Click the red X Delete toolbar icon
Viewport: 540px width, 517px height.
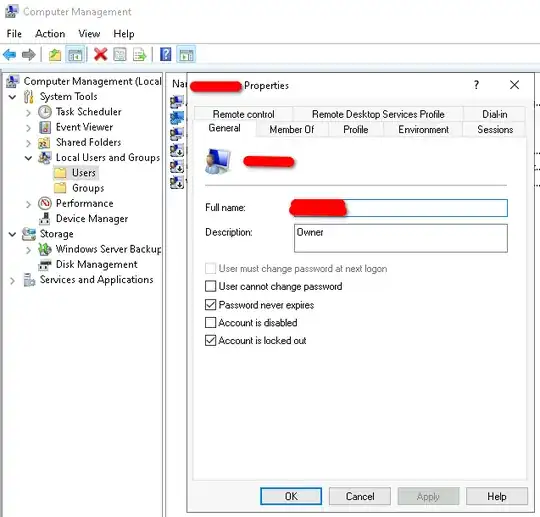pos(101,54)
